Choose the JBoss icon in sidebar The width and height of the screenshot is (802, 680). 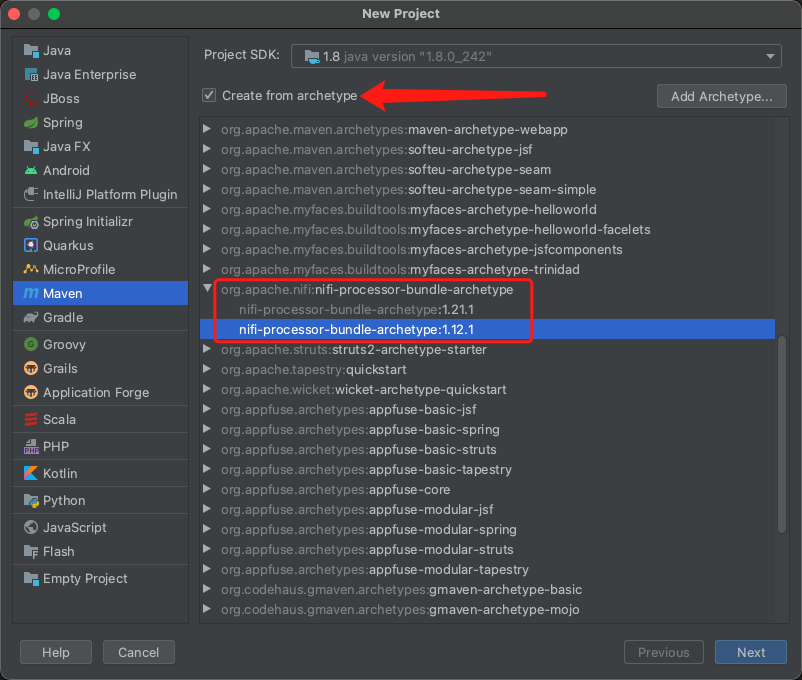[31, 98]
